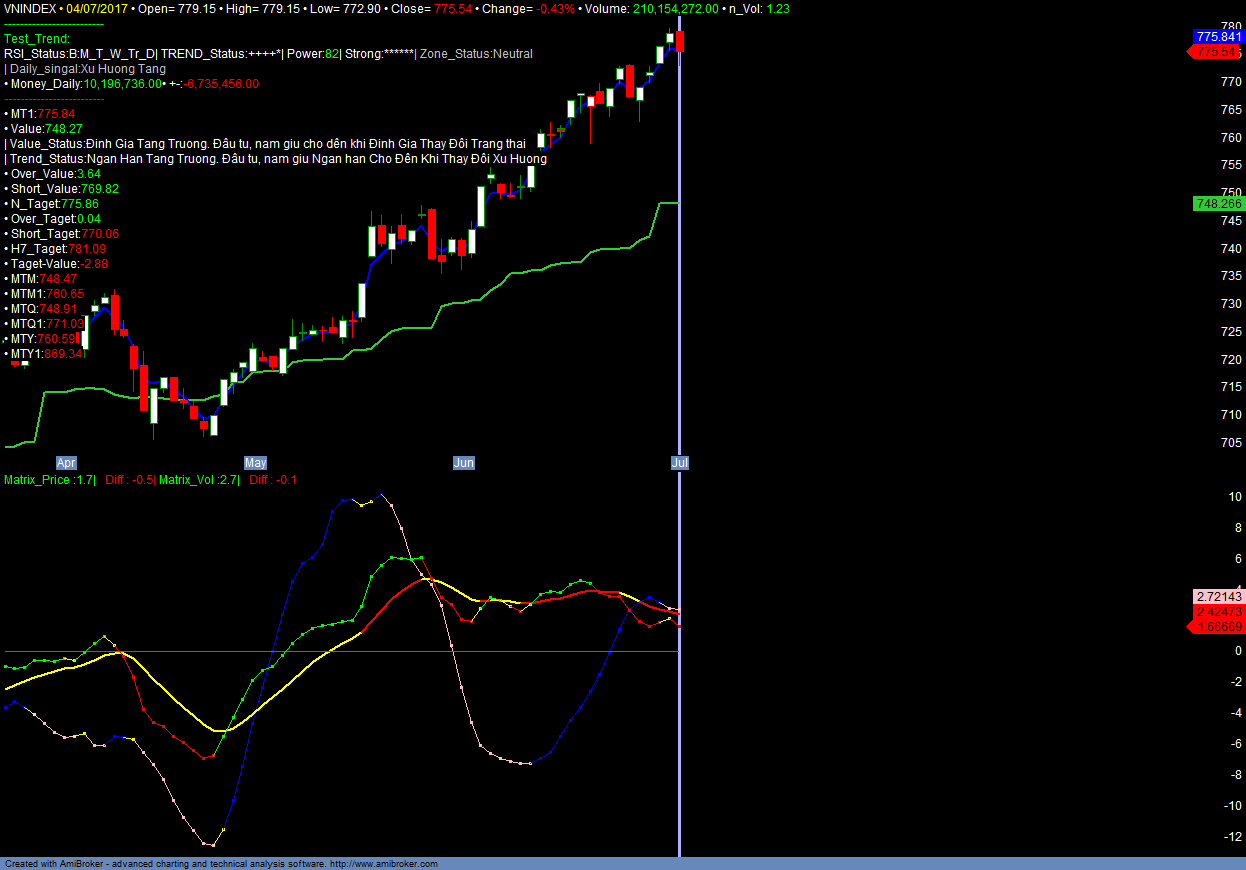Select the 2.72143 indicator value tag
Screen dimensions: 1246x870
[x=1217, y=596]
